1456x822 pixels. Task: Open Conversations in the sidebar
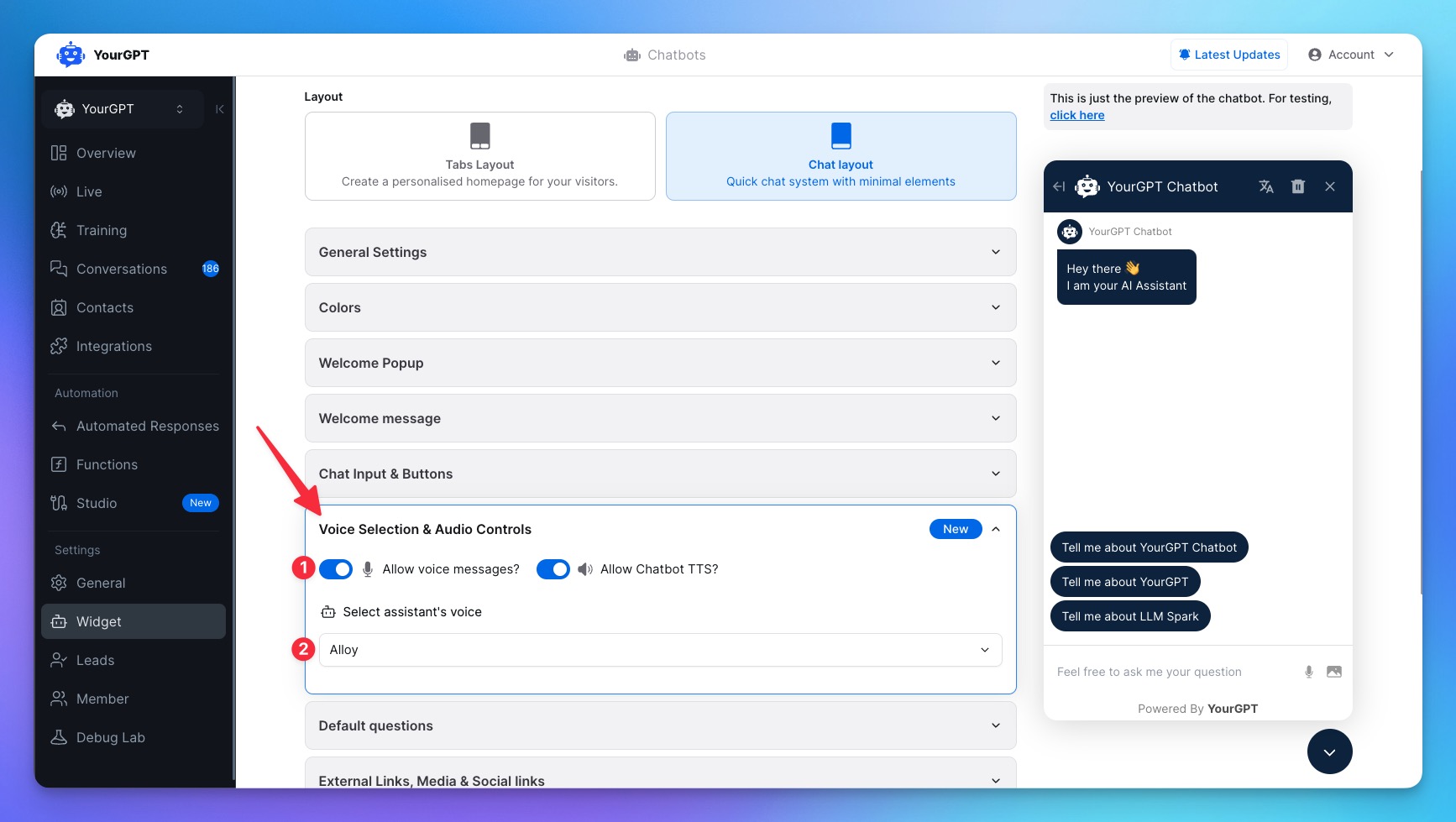point(134,269)
